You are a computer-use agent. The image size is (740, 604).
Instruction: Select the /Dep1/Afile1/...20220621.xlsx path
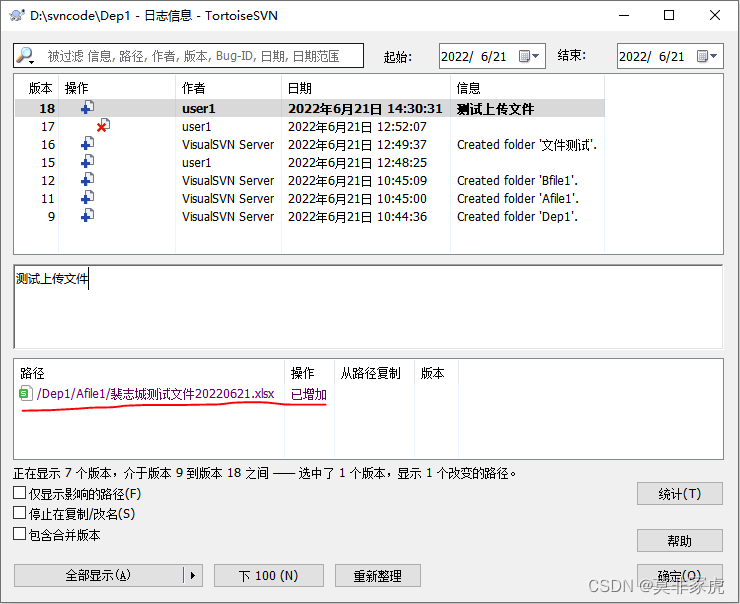(155, 394)
